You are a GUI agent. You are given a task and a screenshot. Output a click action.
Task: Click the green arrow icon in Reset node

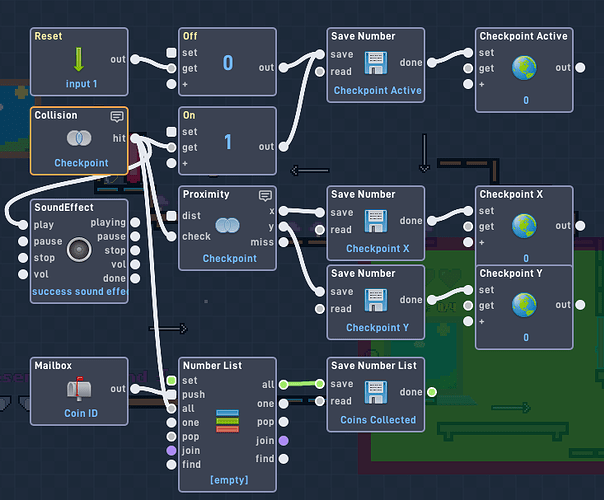pyautogui.click(x=79, y=59)
